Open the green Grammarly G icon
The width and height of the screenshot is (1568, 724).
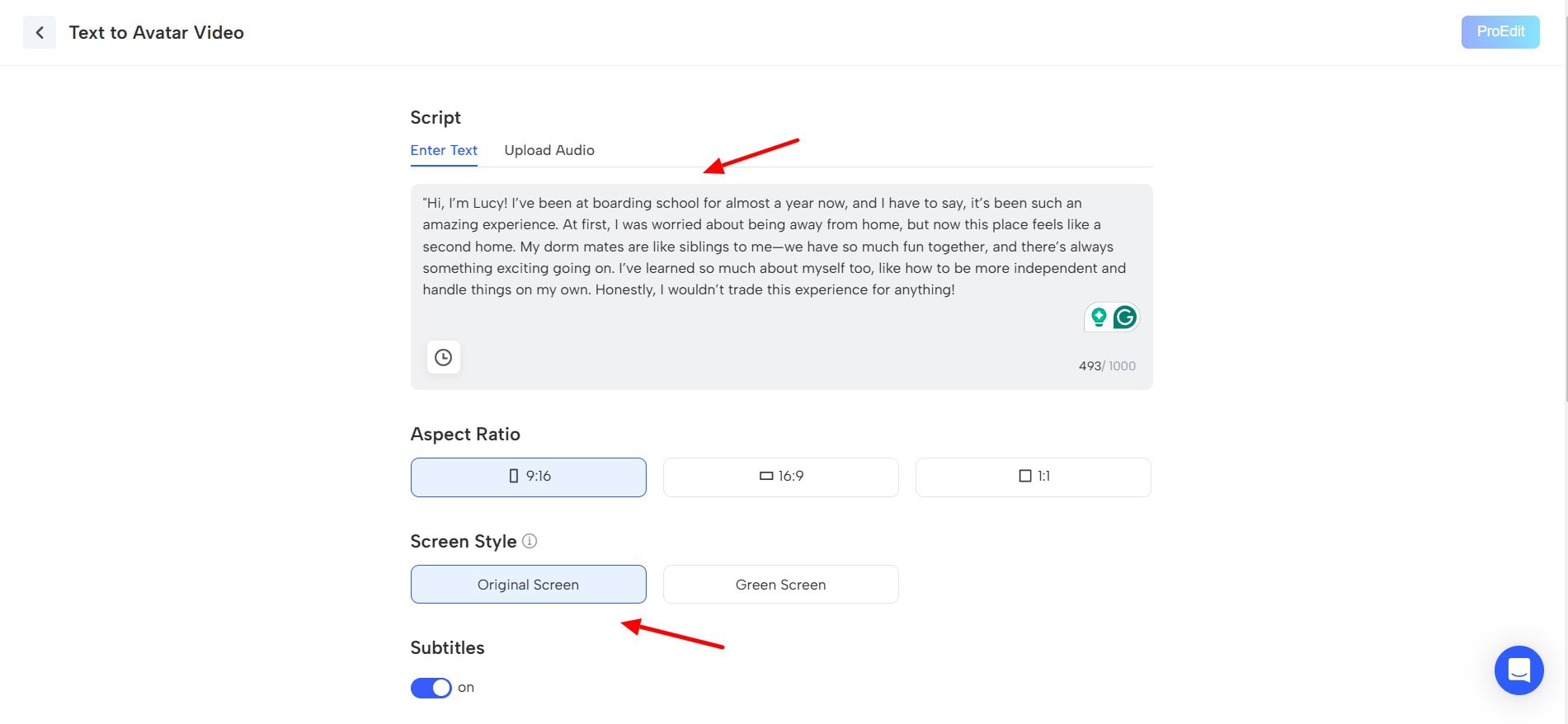pyautogui.click(x=1125, y=317)
